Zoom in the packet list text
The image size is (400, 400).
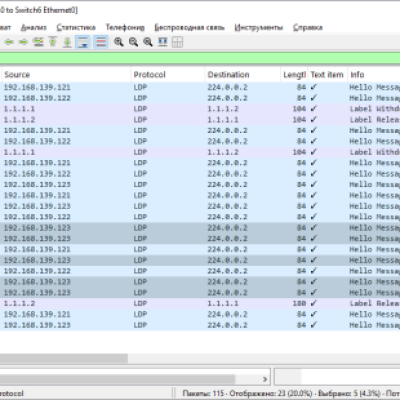tap(119, 42)
